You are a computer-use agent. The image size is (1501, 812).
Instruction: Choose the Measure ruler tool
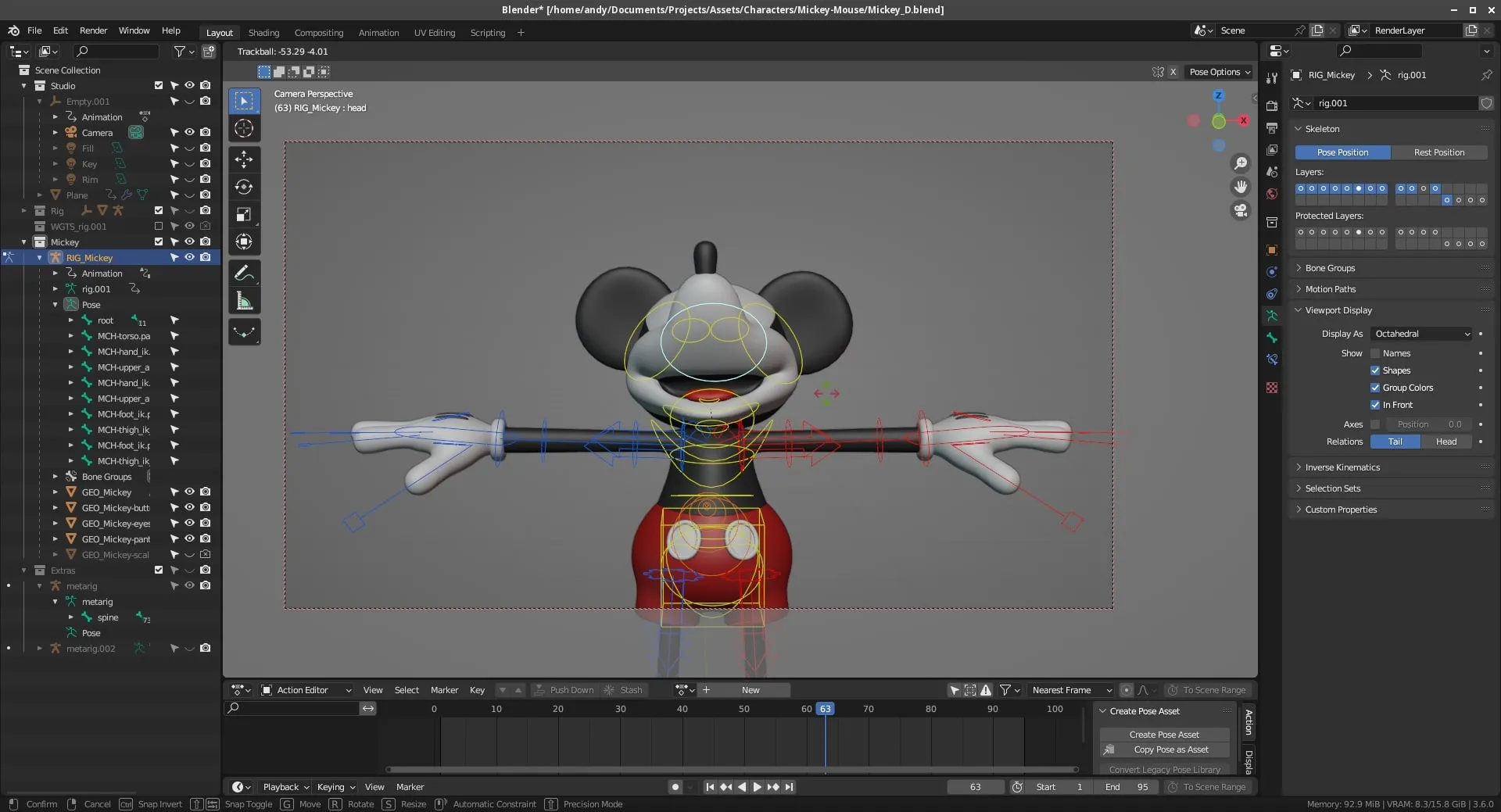click(x=244, y=301)
